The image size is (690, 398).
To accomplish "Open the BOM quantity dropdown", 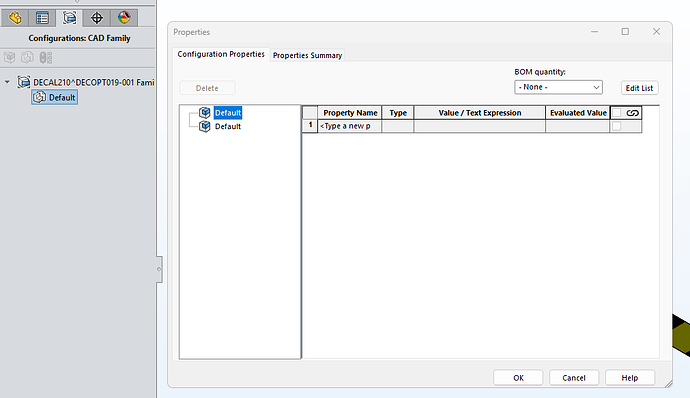I will coord(558,87).
